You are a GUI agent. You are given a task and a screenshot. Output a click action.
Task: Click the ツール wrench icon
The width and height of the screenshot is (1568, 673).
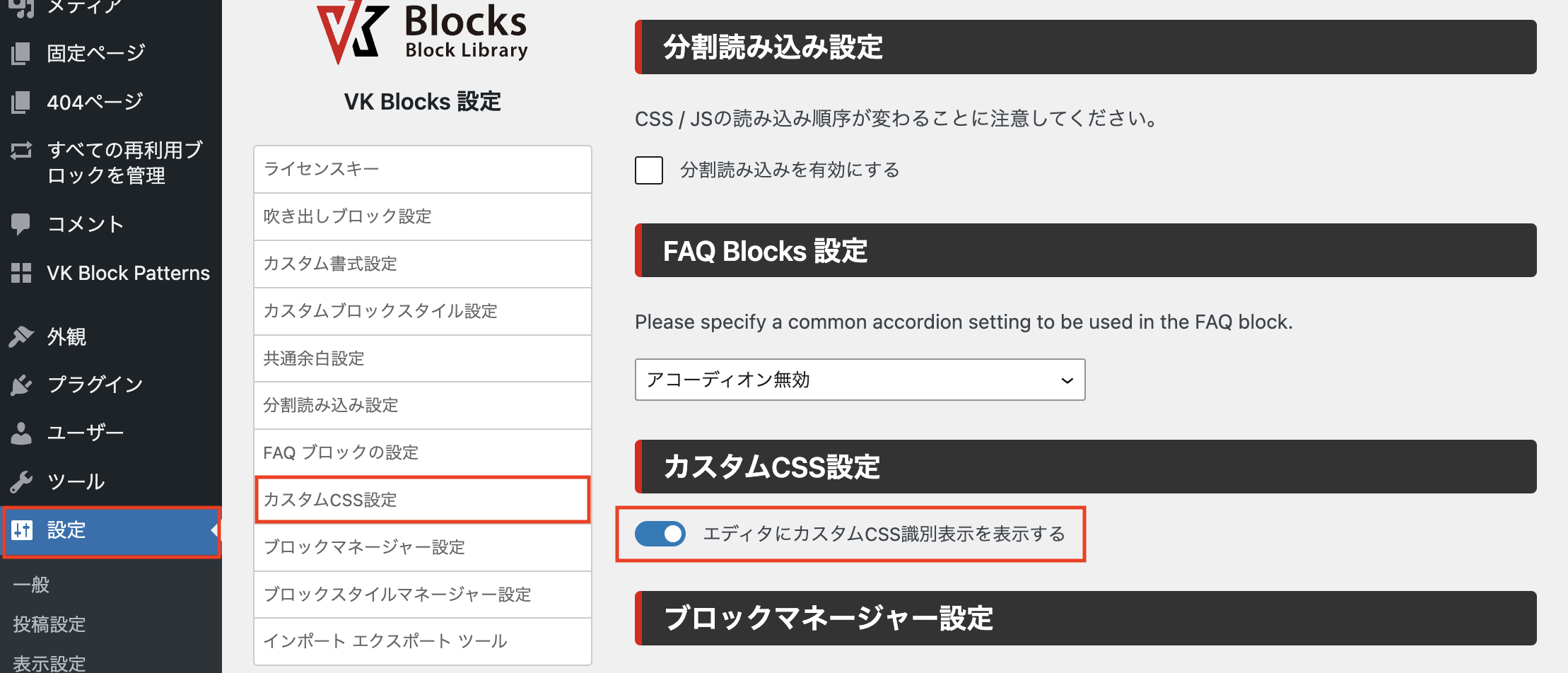pos(21,481)
